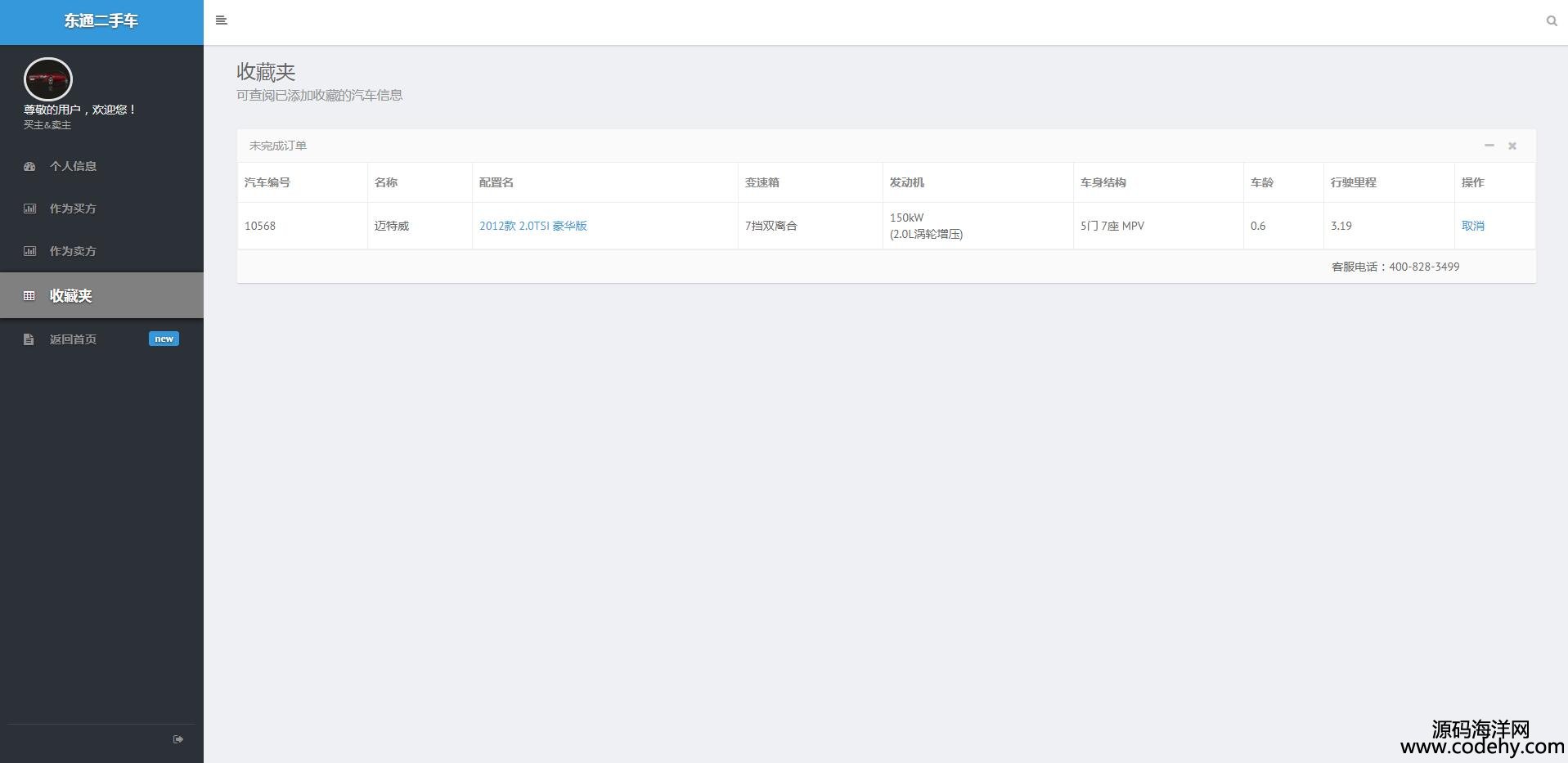This screenshot has width=1568, height=763.
Task: Click 返回首页 to return home
Action: pos(73,339)
